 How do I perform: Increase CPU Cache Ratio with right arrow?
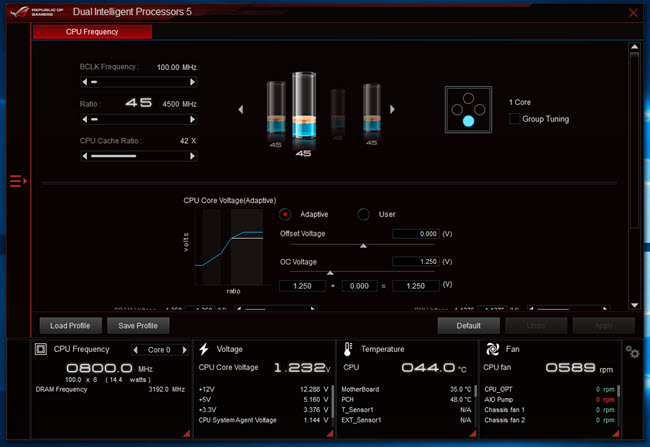tap(192, 156)
